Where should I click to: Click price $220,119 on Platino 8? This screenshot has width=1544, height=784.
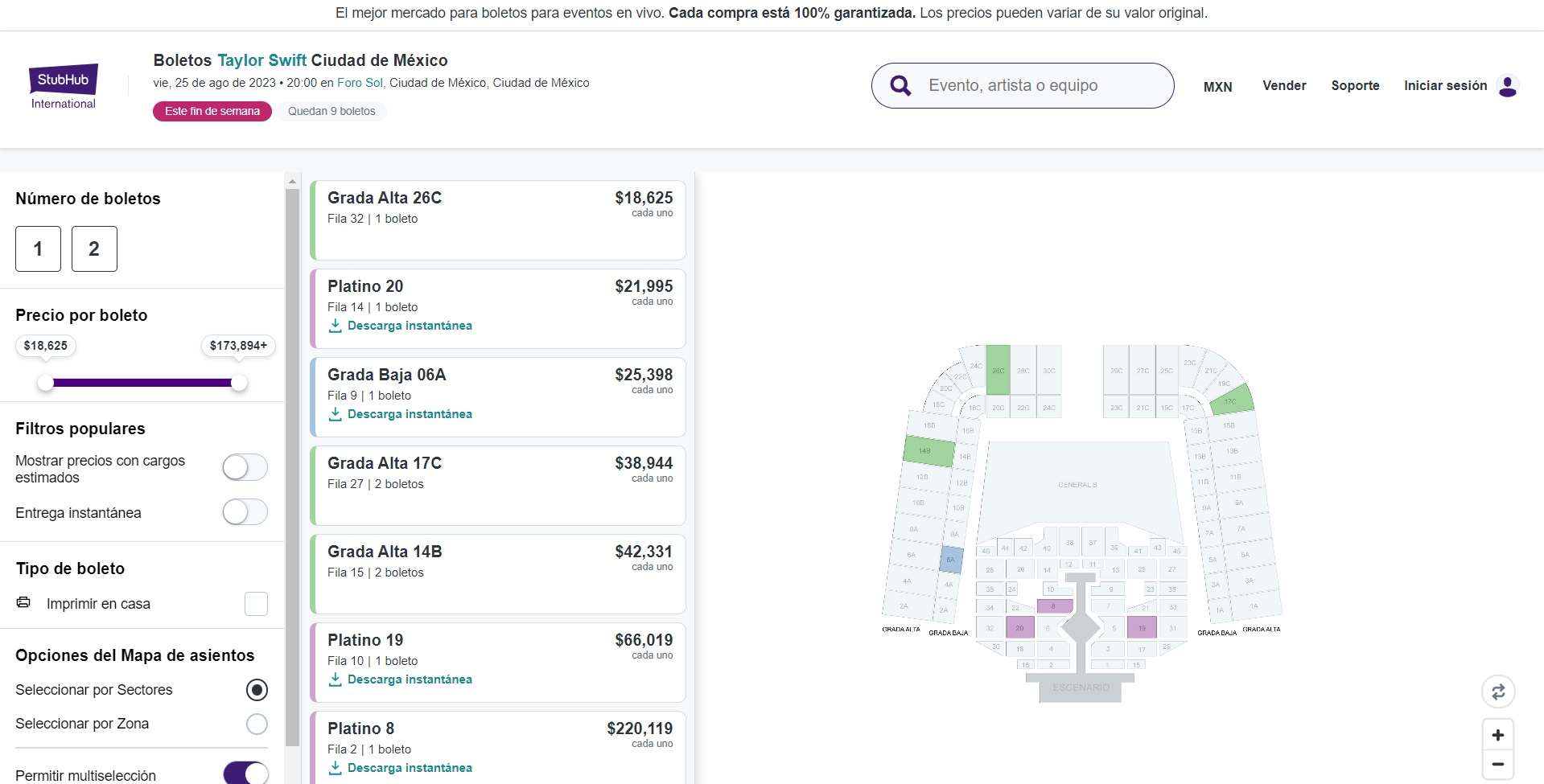tap(640, 729)
